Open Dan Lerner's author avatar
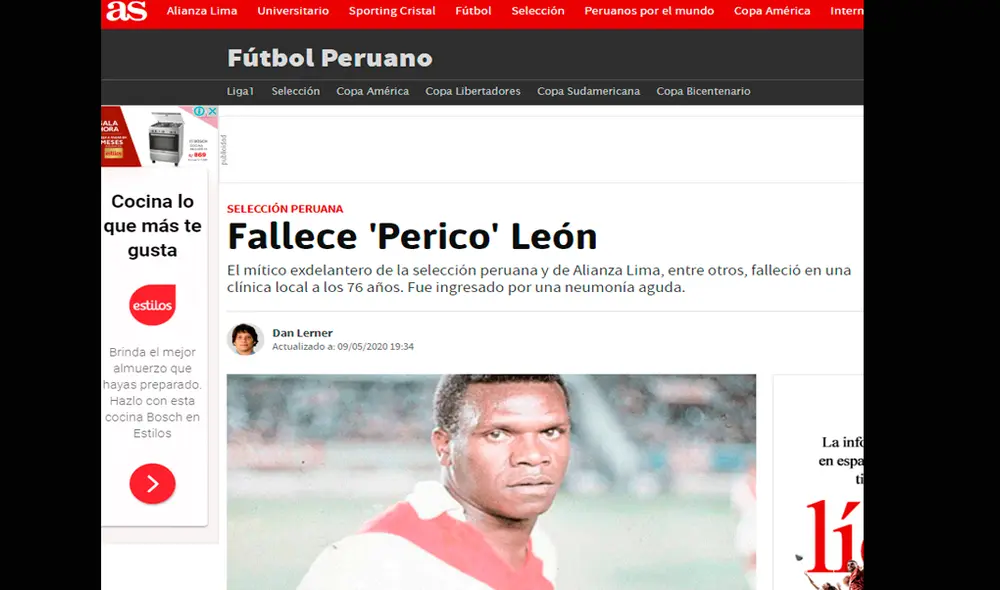Image resolution: width=1000 pixels, height=590 pixels. 246,339
